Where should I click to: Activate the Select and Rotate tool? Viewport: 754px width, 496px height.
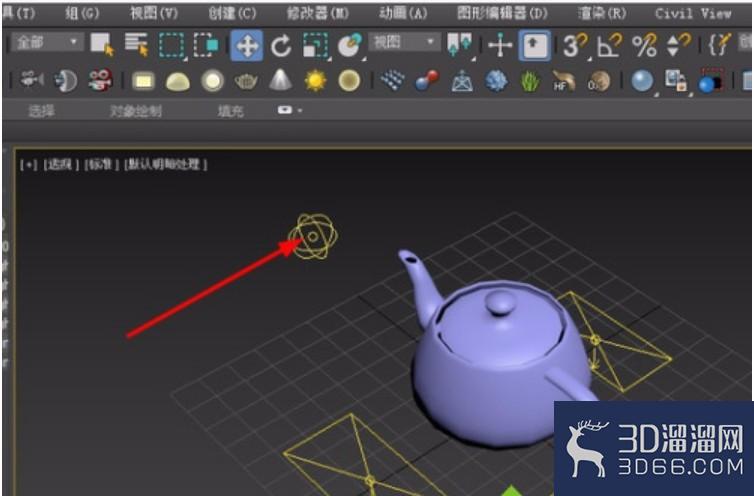click(281, 46)
